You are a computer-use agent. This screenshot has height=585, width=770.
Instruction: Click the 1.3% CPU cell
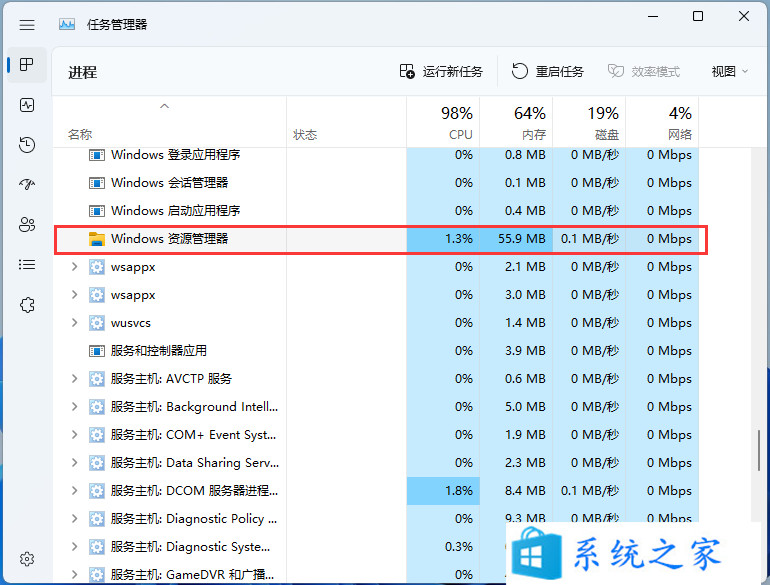[443, 239]
